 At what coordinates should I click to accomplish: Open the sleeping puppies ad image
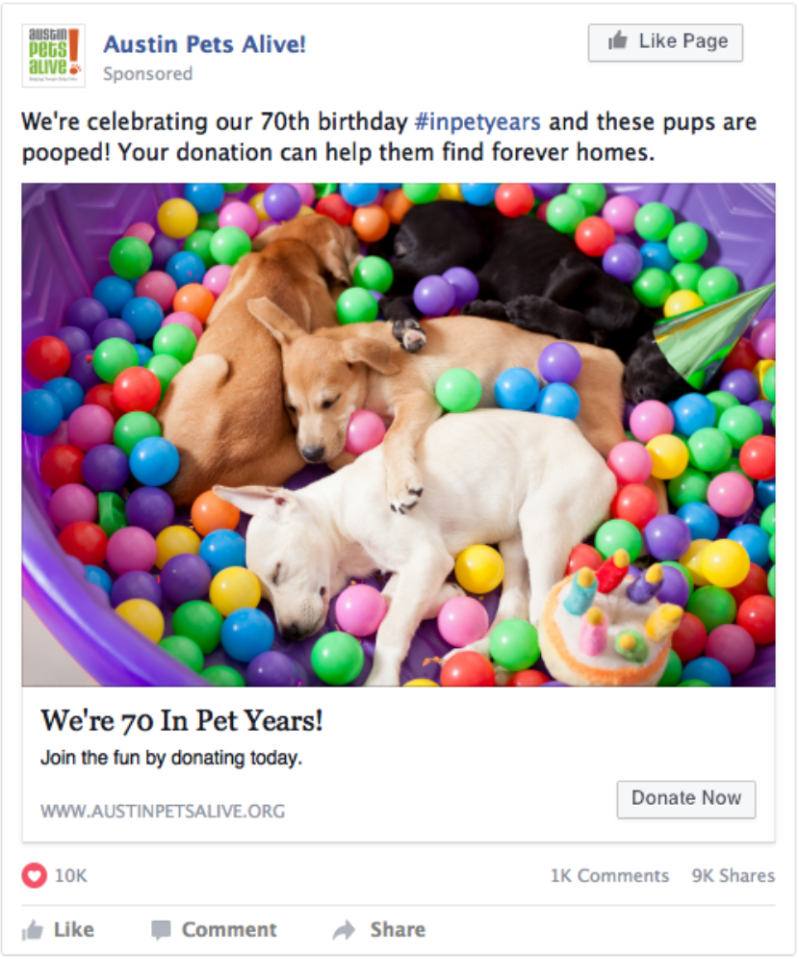pyautogui.click(x=398, y=435)
